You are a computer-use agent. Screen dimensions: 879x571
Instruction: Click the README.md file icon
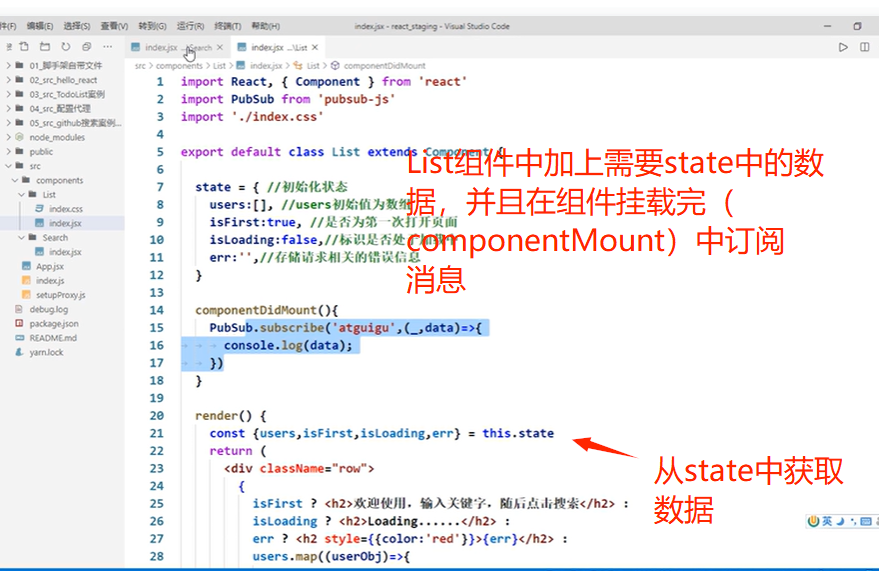[20, 338]
